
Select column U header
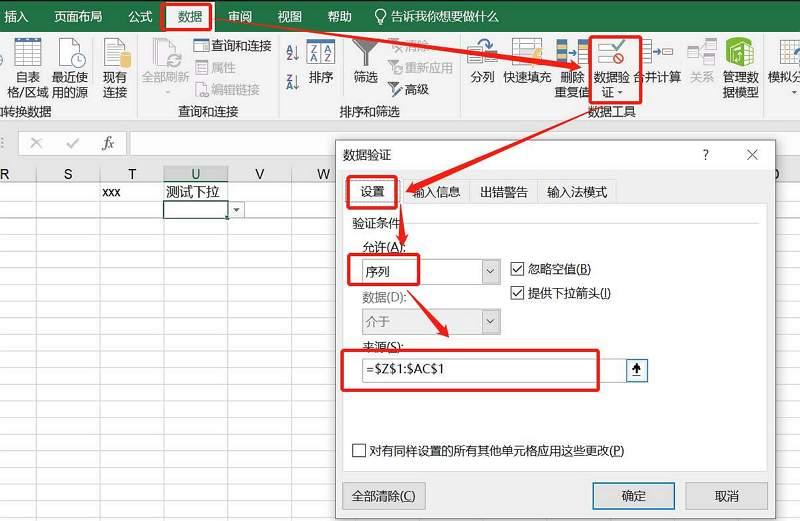point(195,174)
